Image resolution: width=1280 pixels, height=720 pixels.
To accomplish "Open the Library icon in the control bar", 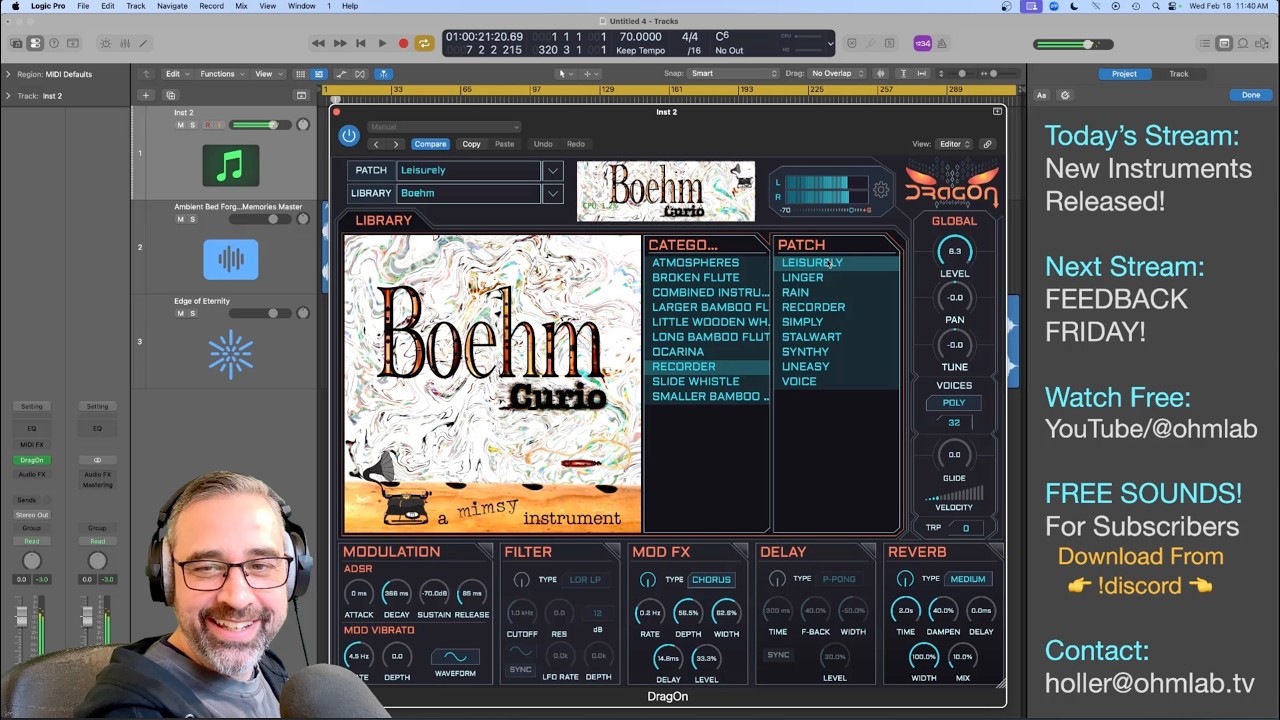I will [16, 43].
